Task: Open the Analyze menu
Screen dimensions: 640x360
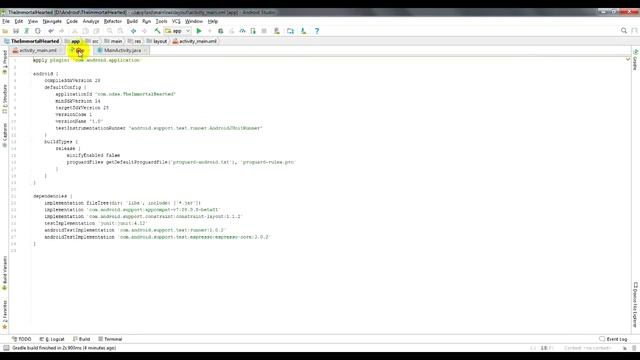Action: click(91, 21)
